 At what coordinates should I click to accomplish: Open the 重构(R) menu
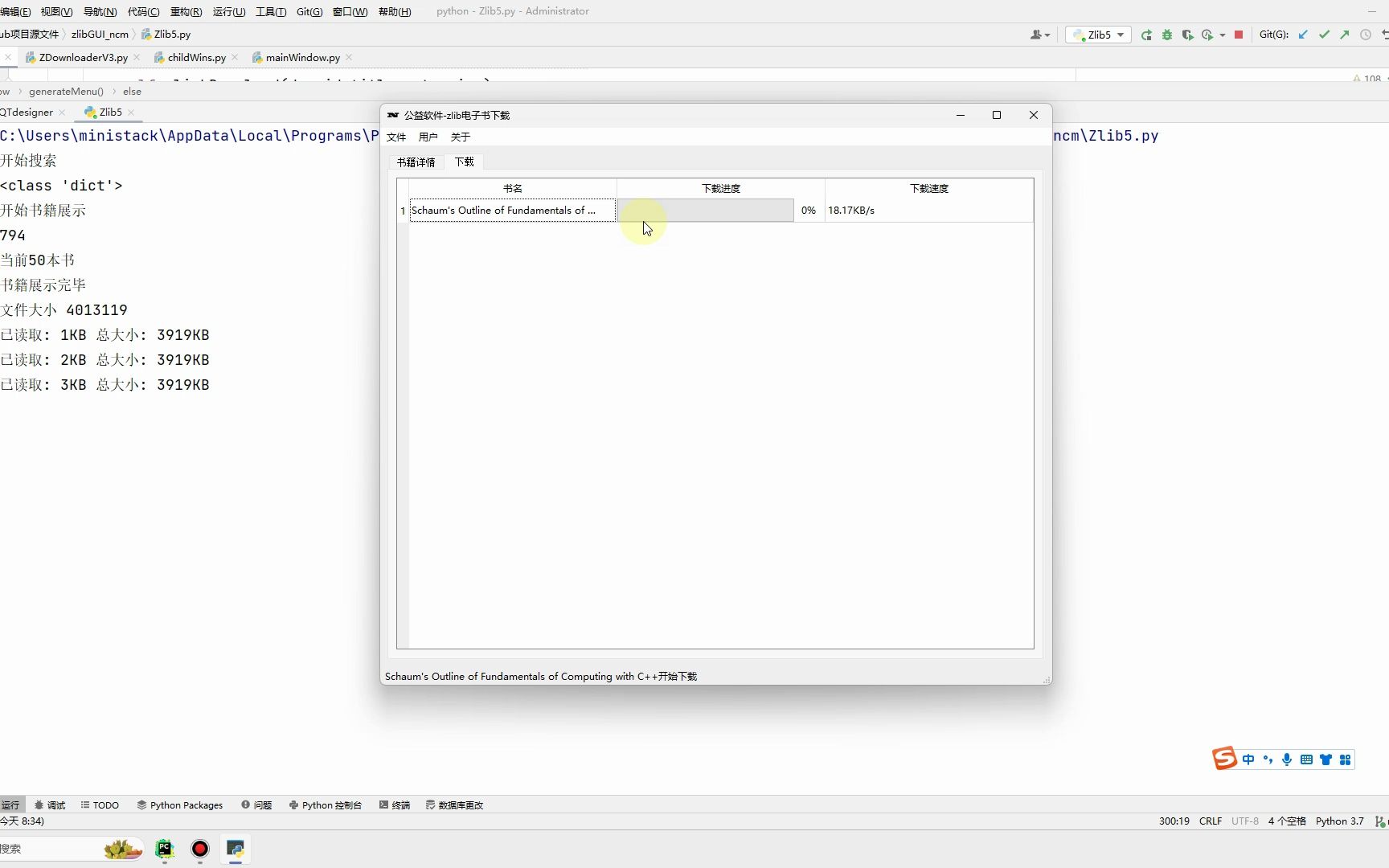coord(186,11)
